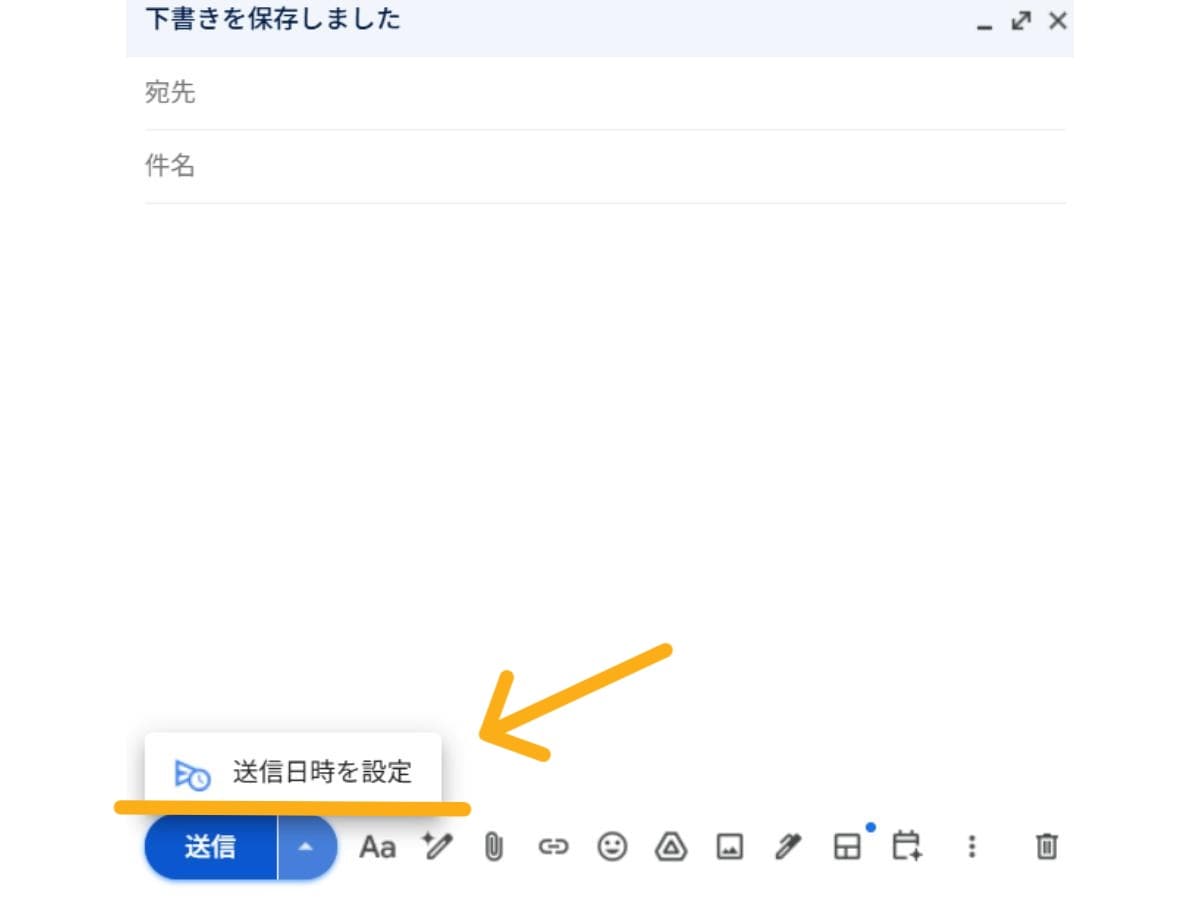Propose meeting times with the calendar icon
This screenshot has width=1200, height=900.
coord(905,846)
